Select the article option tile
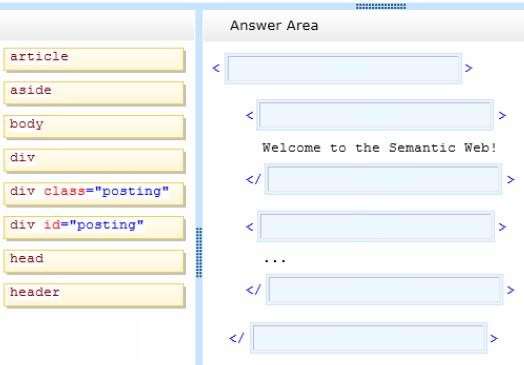Image resolution: width=524 pixels, height=365 pixels. coord(94,60)
